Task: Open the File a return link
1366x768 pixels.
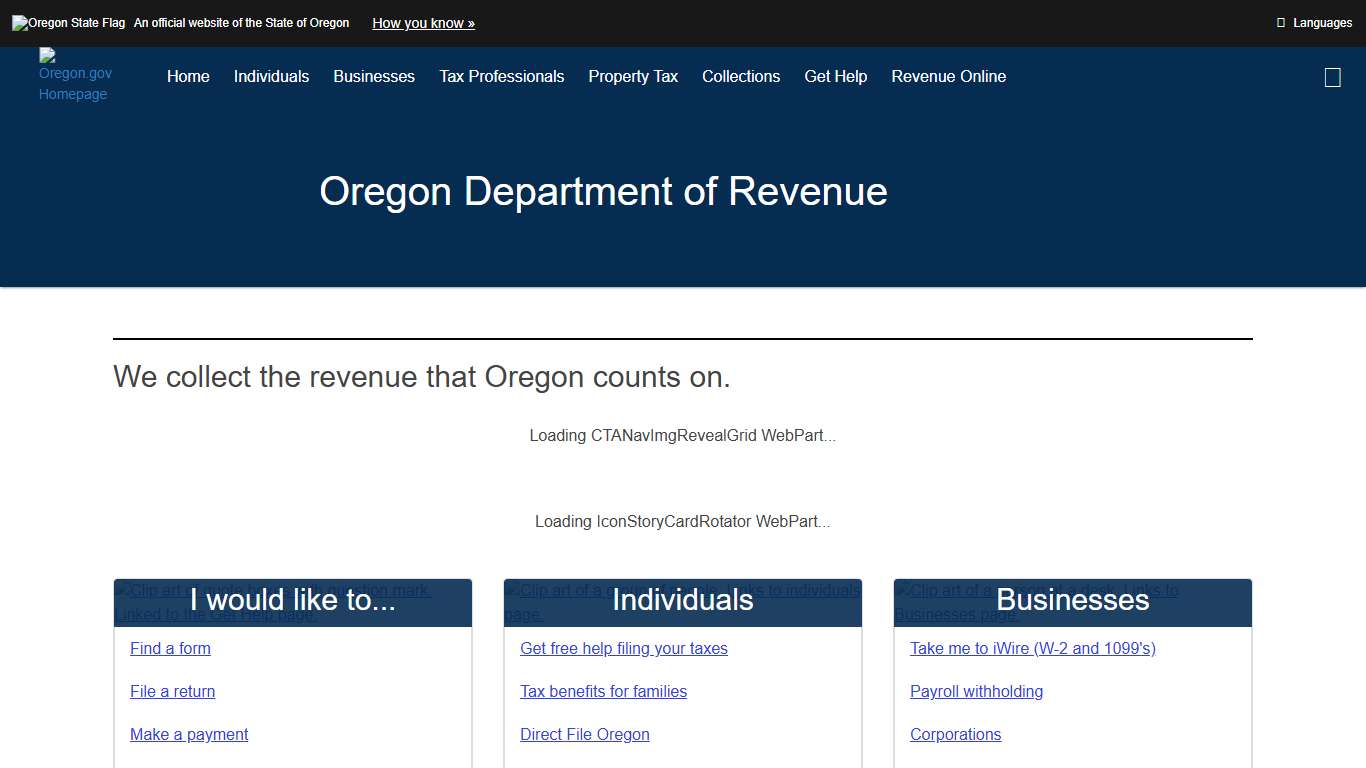Action: [x=172, y=691]
